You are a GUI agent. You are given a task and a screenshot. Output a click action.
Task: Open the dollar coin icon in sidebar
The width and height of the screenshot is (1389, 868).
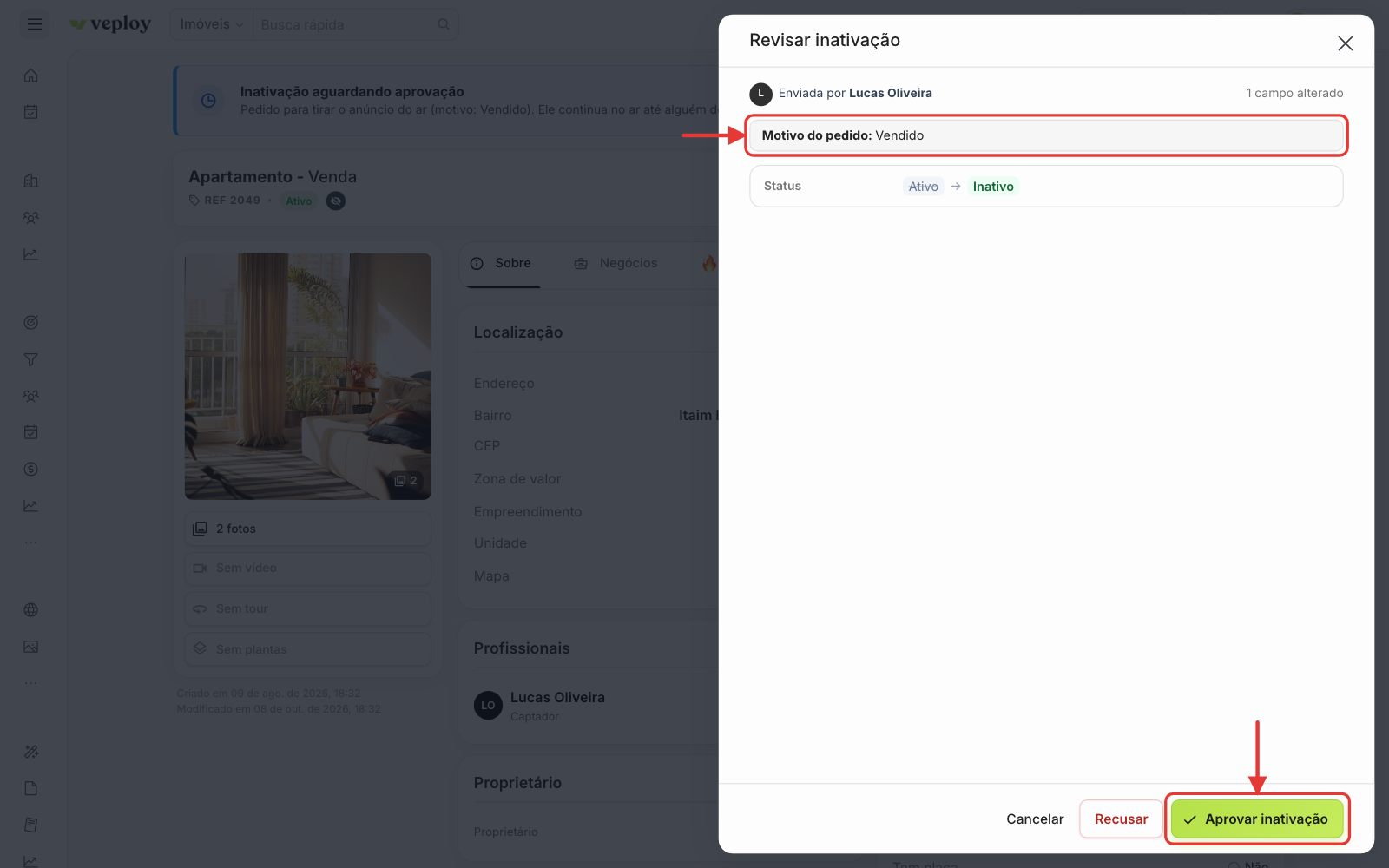coord(31,470)
